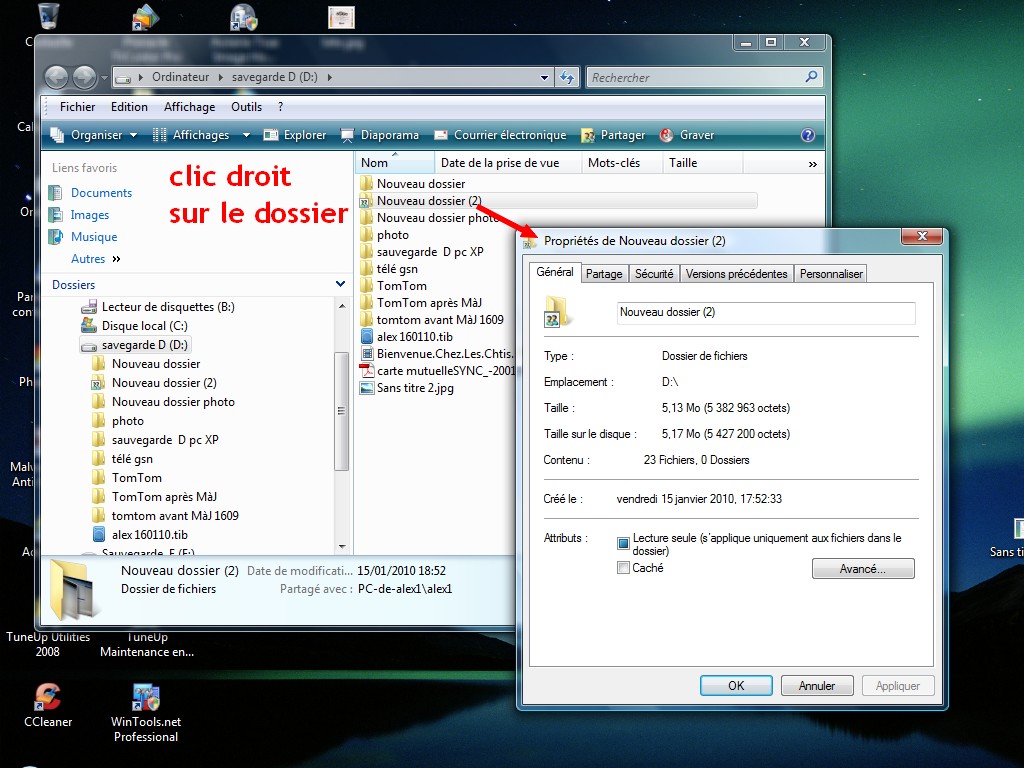Image resolution: width=1024 pixels, height=768 pixels.
Task: Click the folder tree scrollbar thumb
Action: [341, 411]
